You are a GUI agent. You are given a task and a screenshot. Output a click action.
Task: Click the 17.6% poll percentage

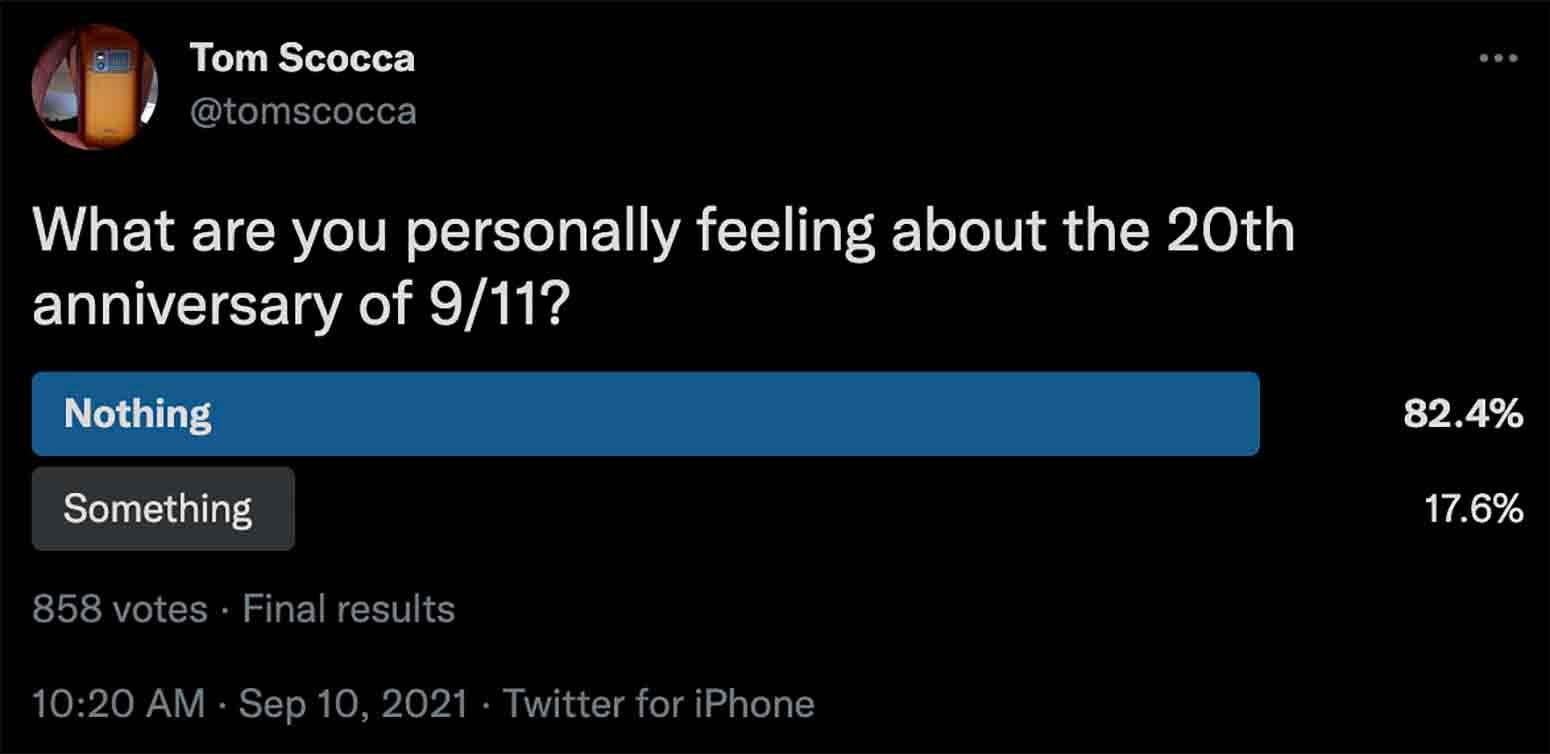click(x=1473, y=509)
